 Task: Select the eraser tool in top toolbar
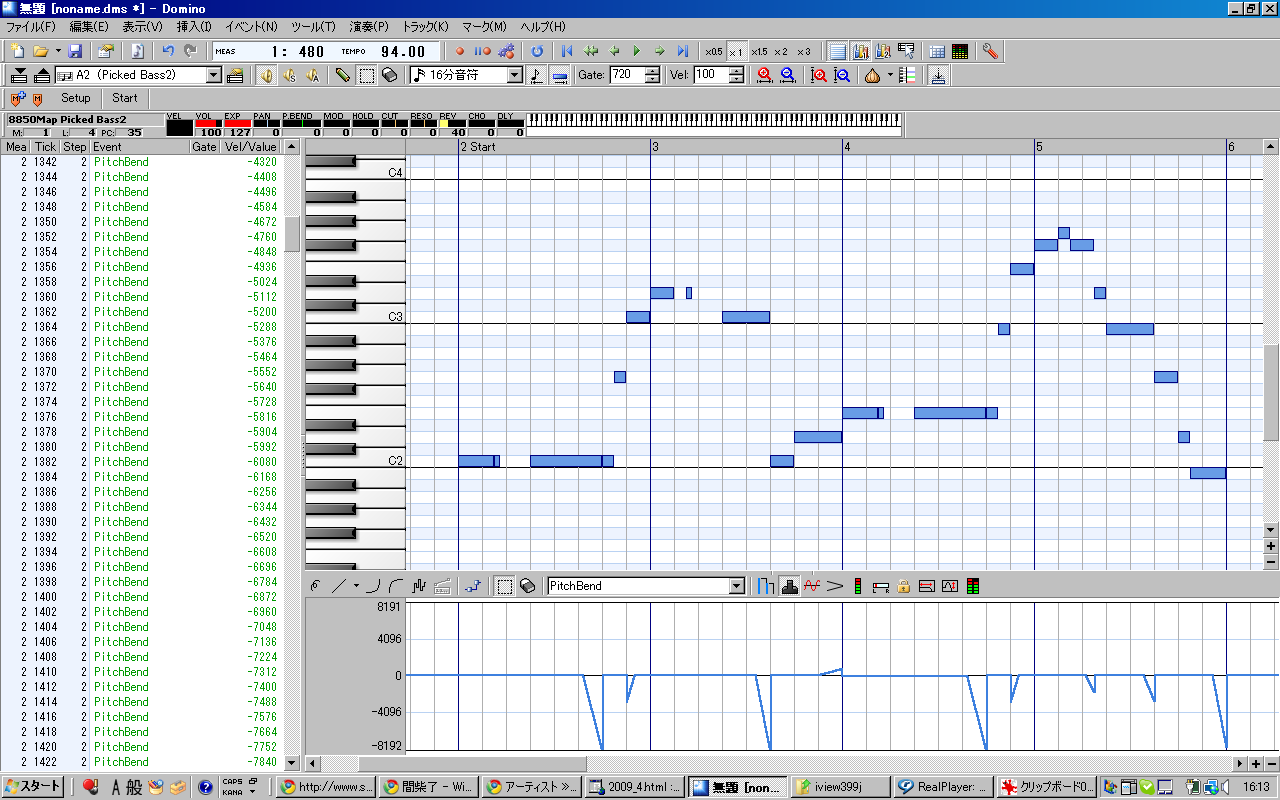[x=390, y=75]
